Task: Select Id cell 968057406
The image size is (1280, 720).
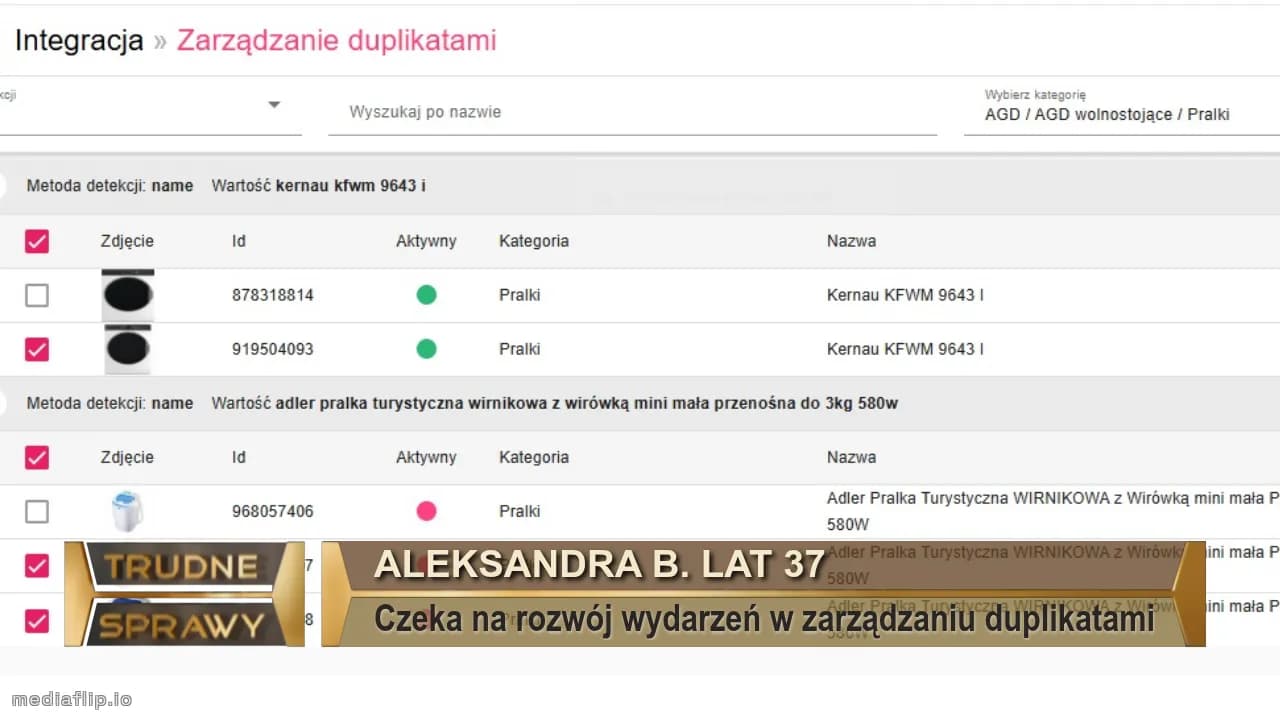Action: pyautogui.click(x=273, y=511)
